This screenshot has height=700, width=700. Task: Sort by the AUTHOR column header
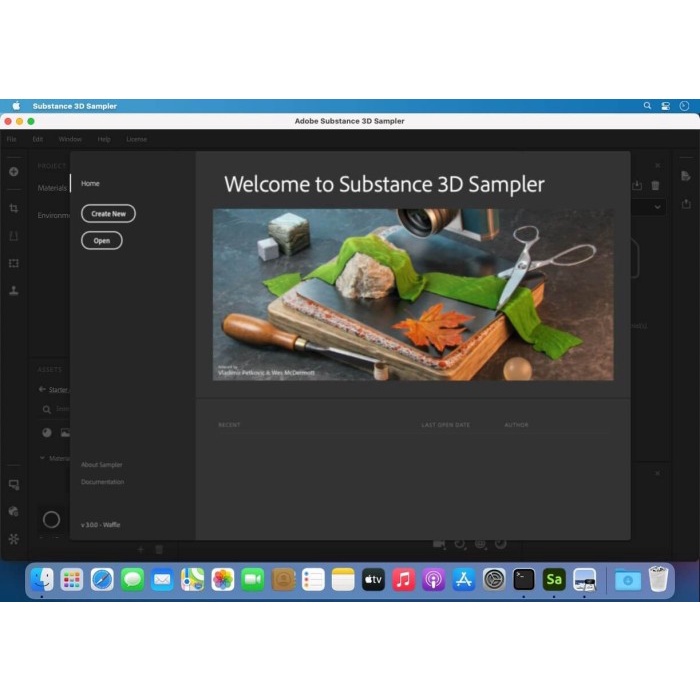click(516, 425)
